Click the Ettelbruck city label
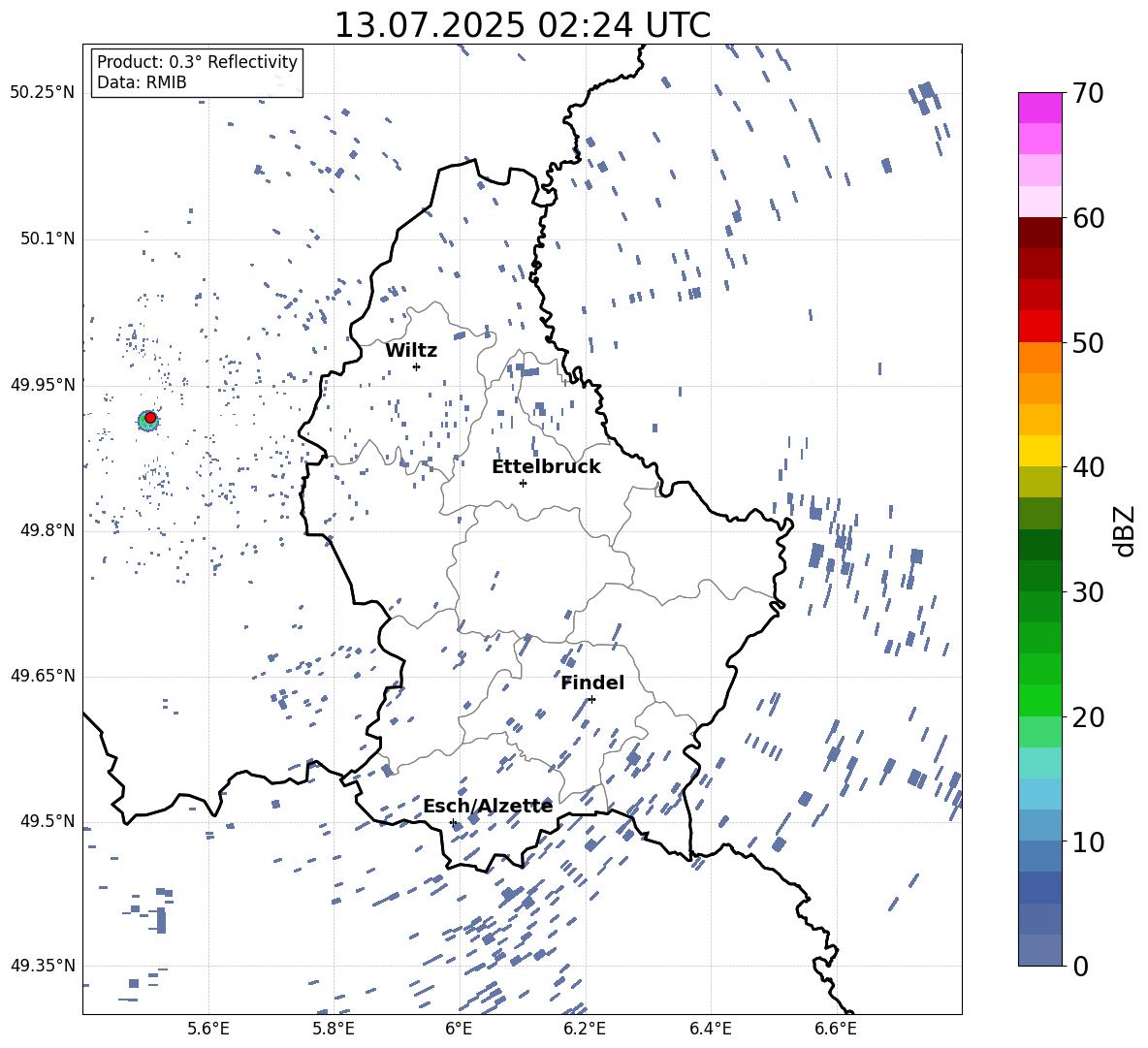 click(546, 467)
